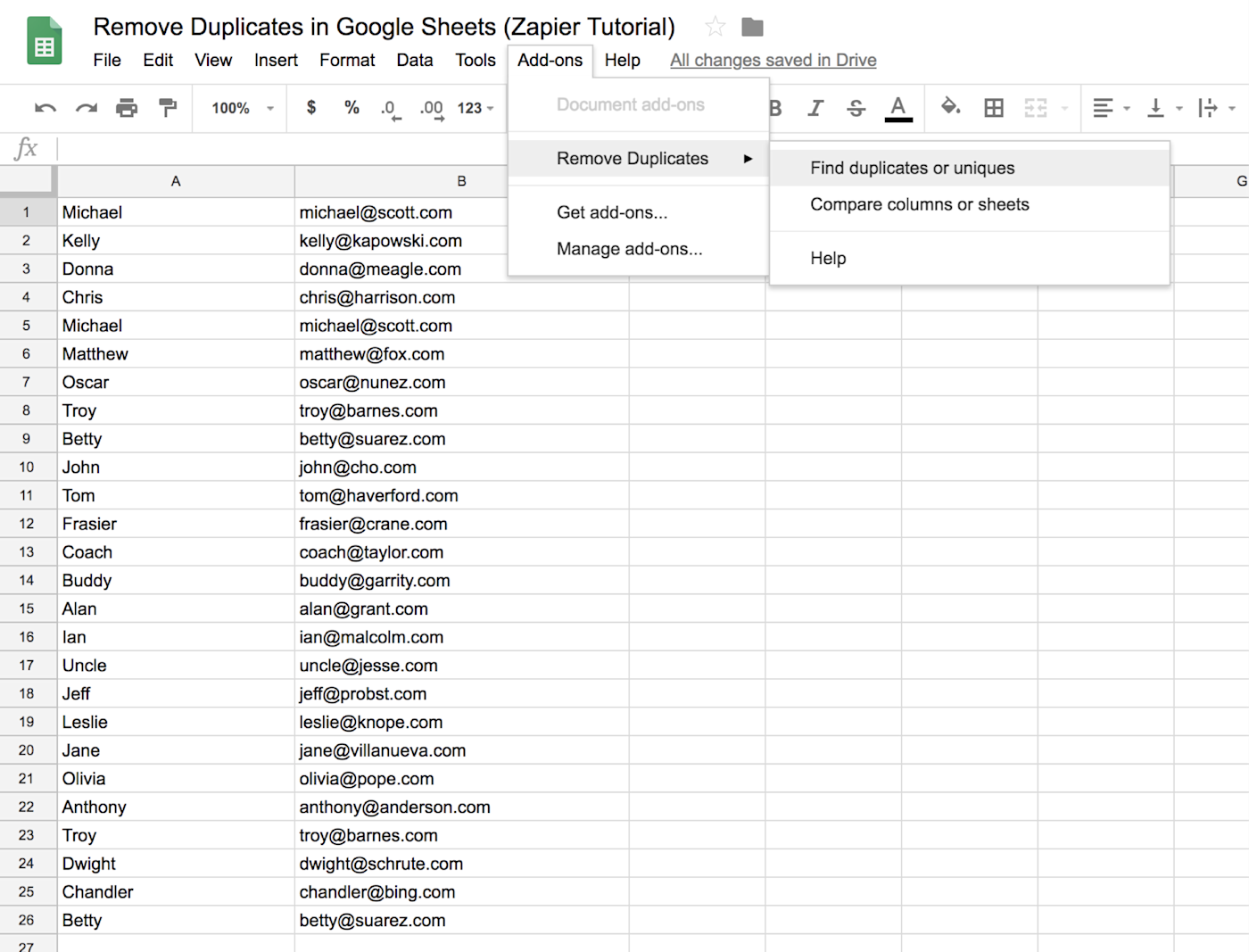Click the text wrapping icon
The height and width of the screenshot is (952, 1249).
pos(1208,108)
